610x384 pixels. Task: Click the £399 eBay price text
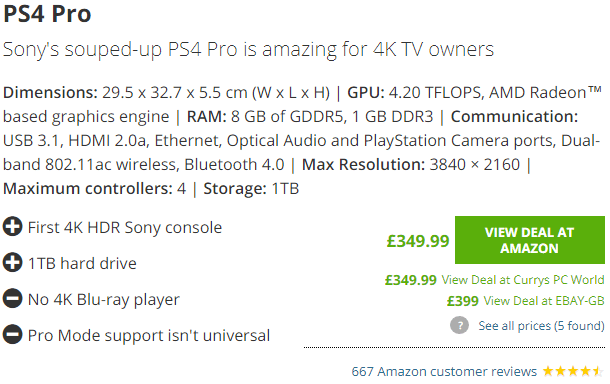[x=463, y=301]
